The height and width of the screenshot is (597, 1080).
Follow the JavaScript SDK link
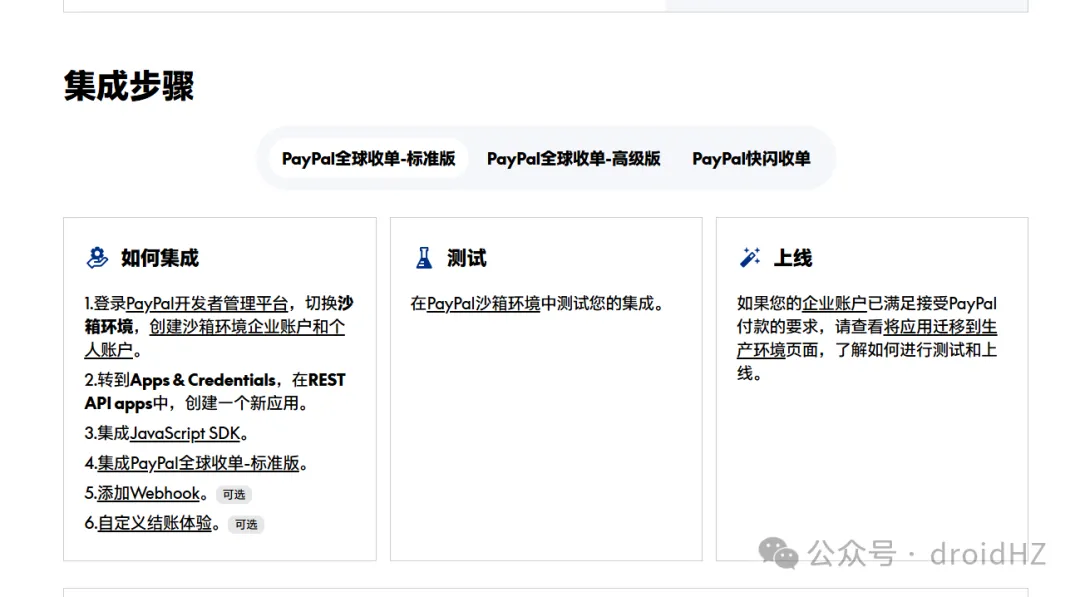(x=185, y=433)
